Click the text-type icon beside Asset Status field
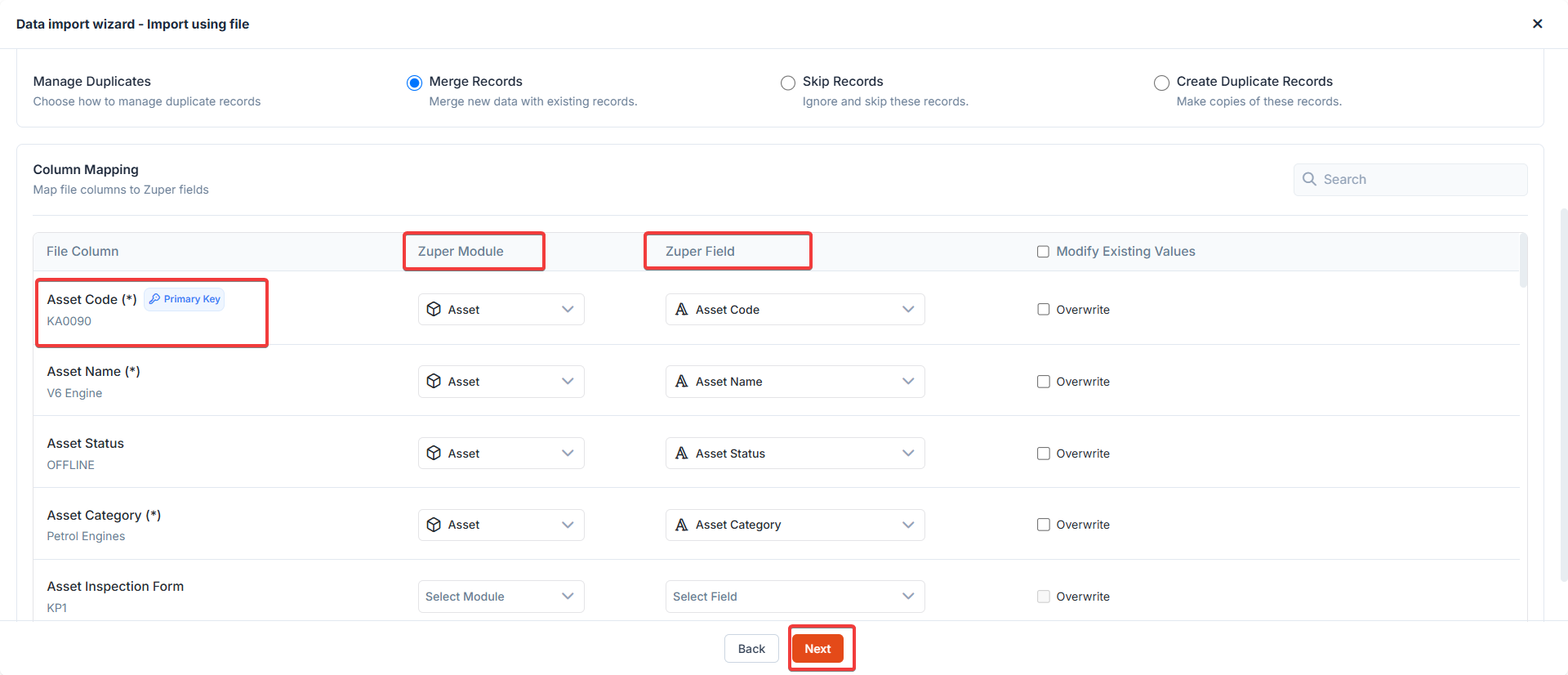 click(681, 454)
